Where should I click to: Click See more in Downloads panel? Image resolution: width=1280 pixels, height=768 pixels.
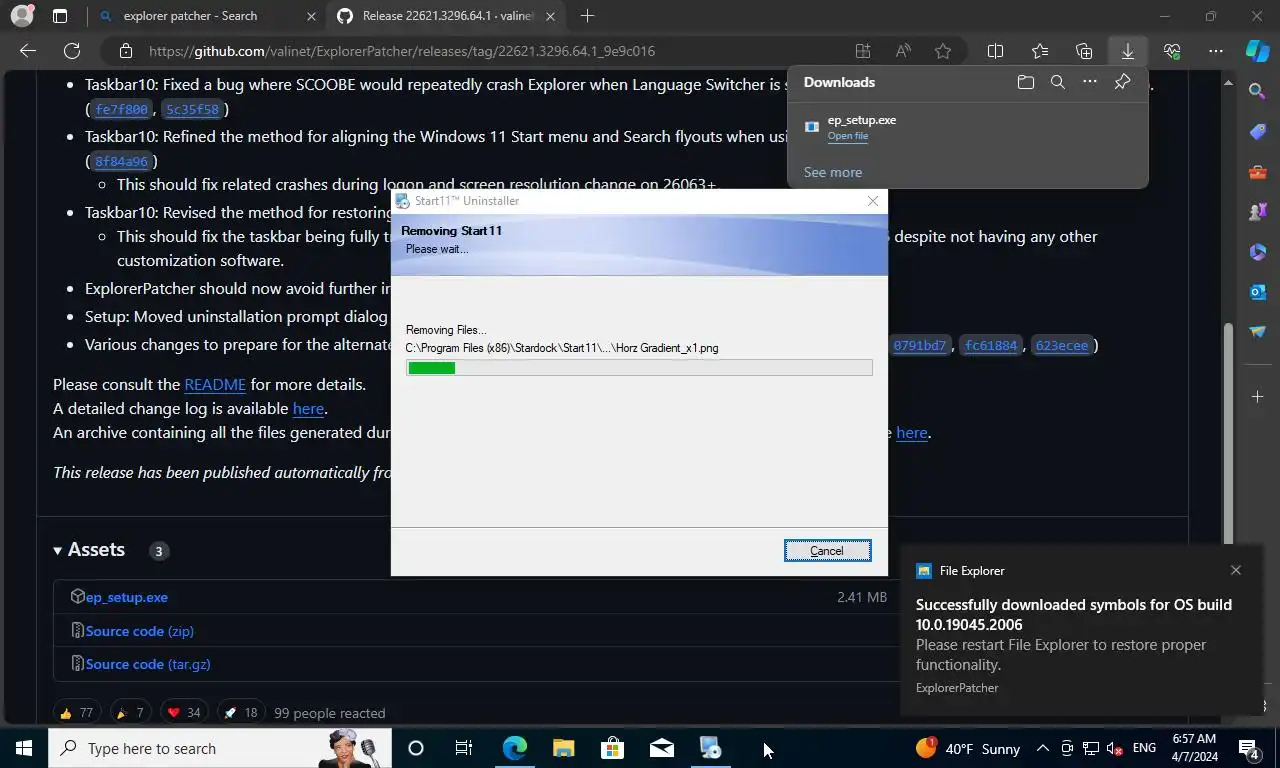[833, 172]
